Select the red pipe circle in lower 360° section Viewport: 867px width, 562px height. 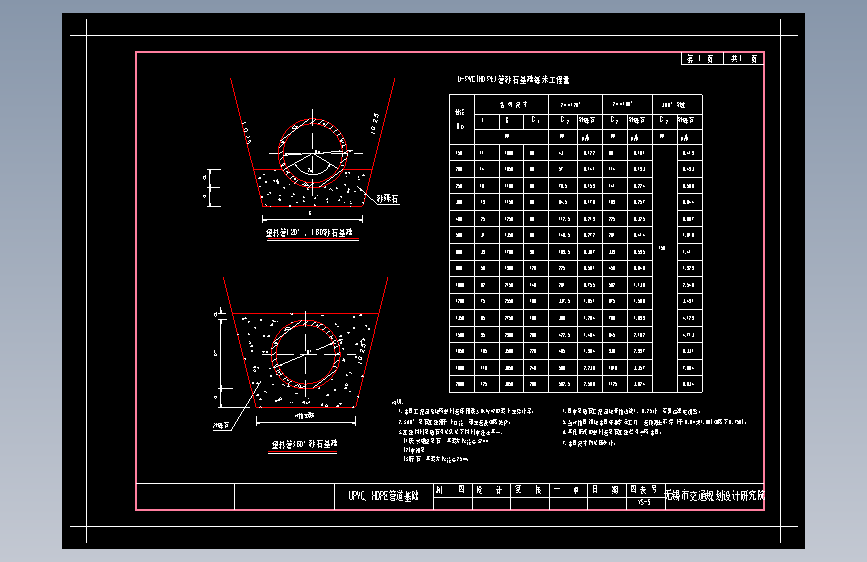point(306,353)
